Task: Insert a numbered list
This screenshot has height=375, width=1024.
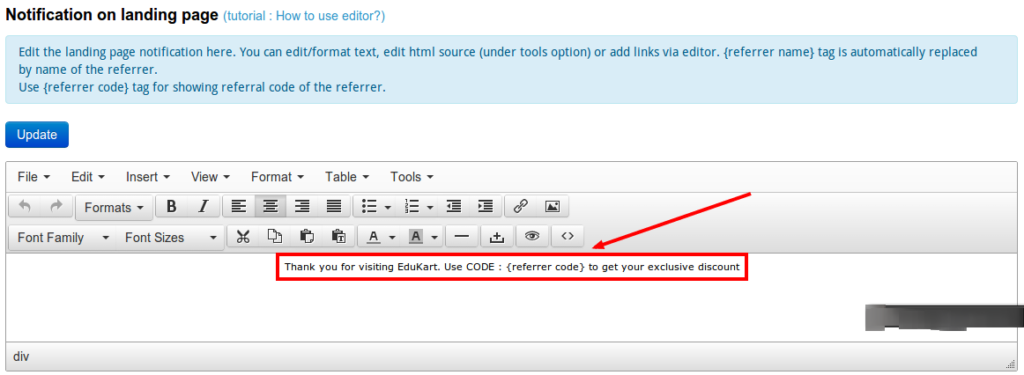Action: tap(411, 206)
